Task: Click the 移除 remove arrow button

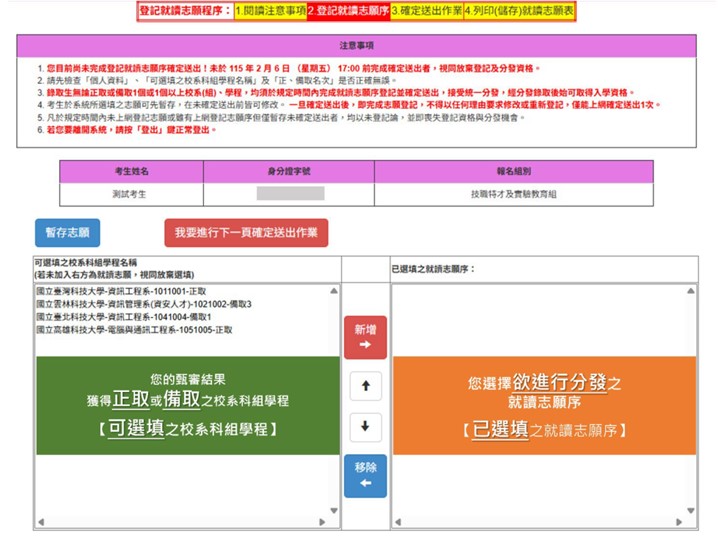Action: pos(365,475)
